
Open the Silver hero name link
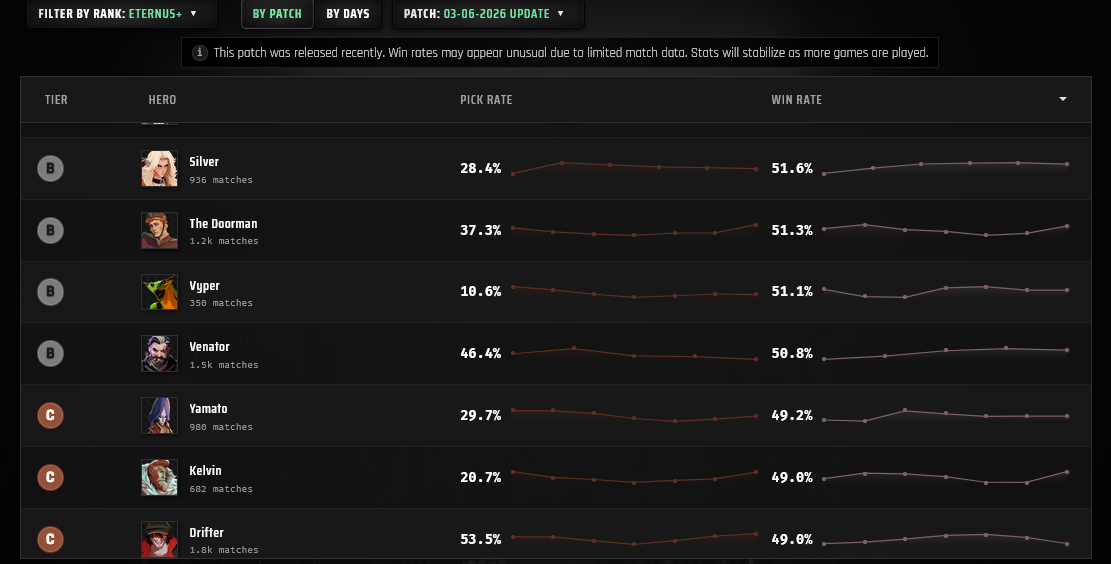coord(204,162)
